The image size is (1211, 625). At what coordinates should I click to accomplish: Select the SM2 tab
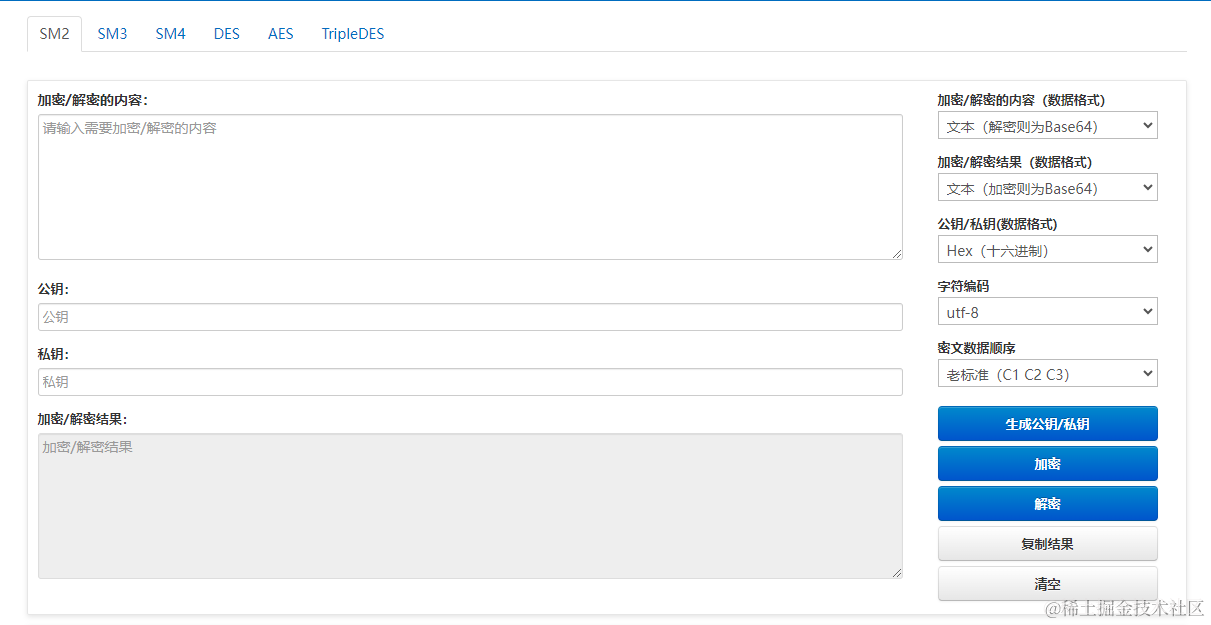coord(54,34)
